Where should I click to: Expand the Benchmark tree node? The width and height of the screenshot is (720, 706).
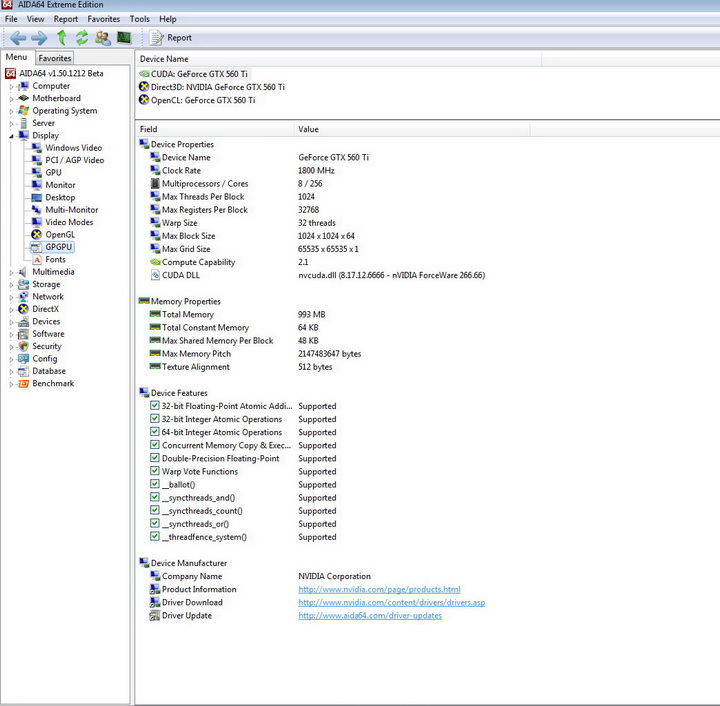click(x=11, y=384)
